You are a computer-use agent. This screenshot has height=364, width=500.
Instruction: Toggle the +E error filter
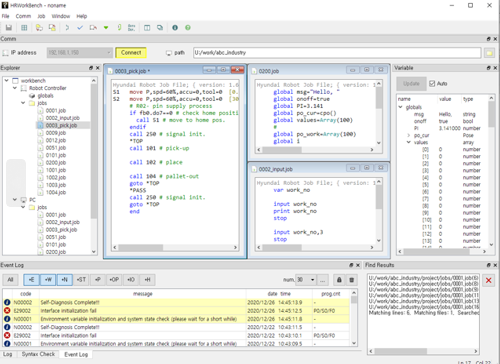coord(31,280)
